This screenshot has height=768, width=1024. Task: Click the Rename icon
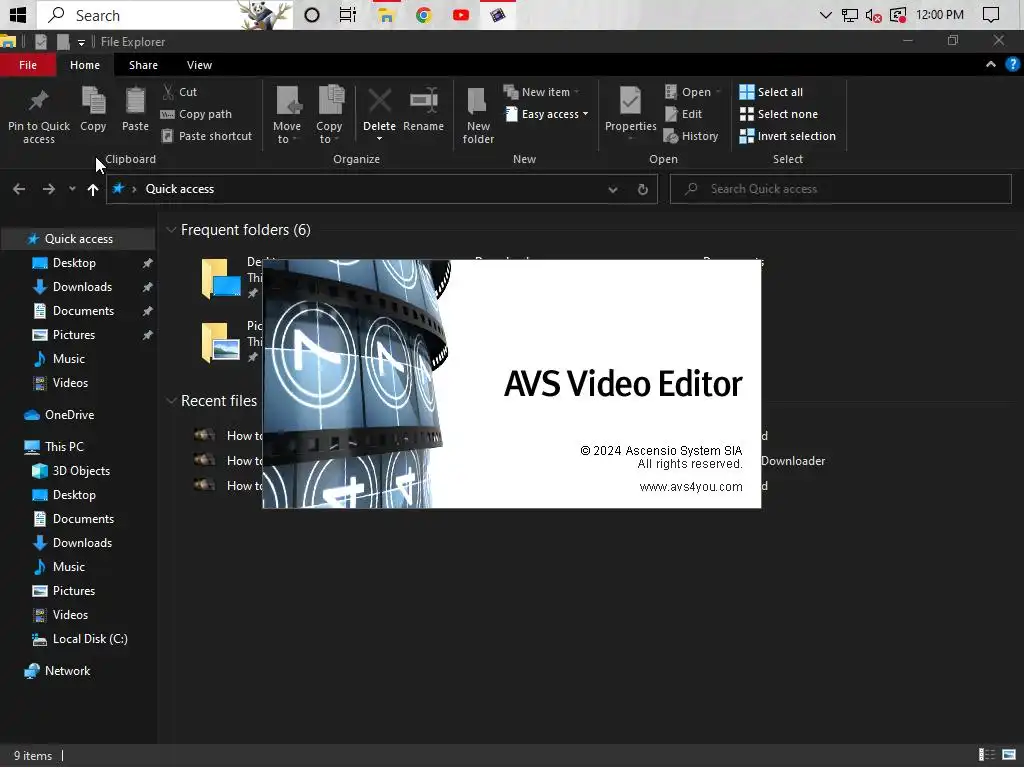point(423,101)
